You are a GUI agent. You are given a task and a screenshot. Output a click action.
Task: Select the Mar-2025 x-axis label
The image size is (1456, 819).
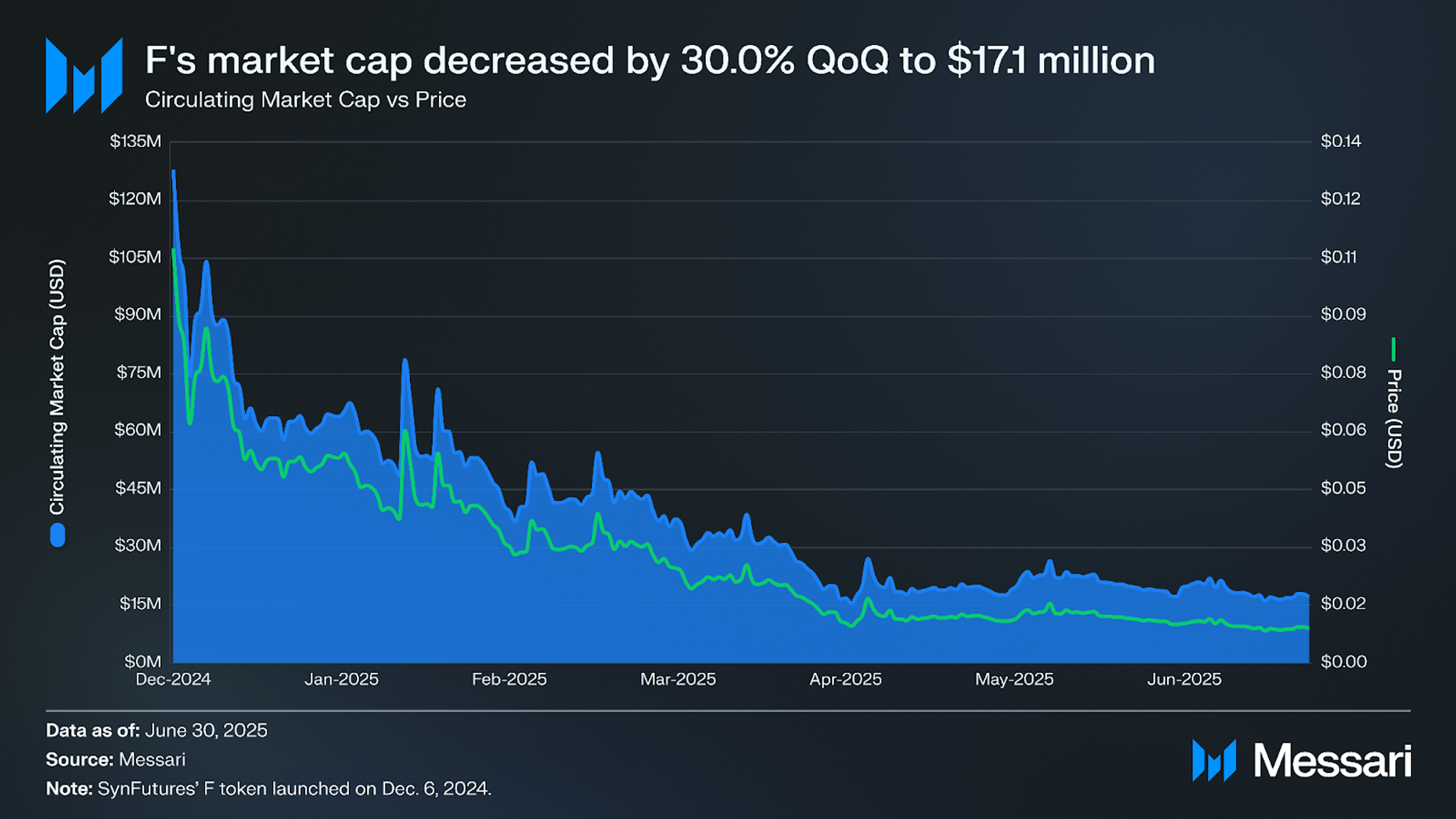[x=678, y=679]
